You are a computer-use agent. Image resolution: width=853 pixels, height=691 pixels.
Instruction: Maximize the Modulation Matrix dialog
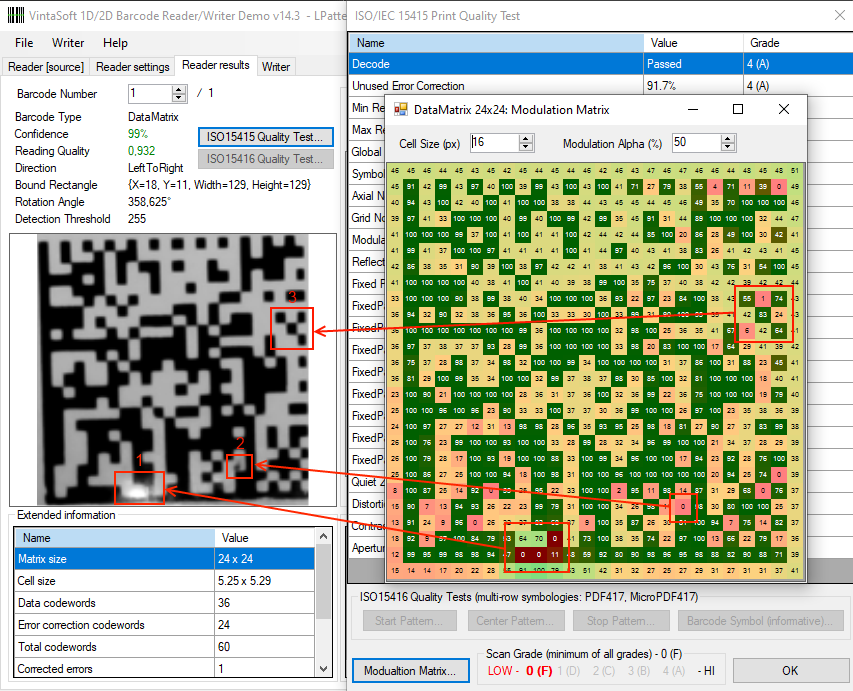738,109
